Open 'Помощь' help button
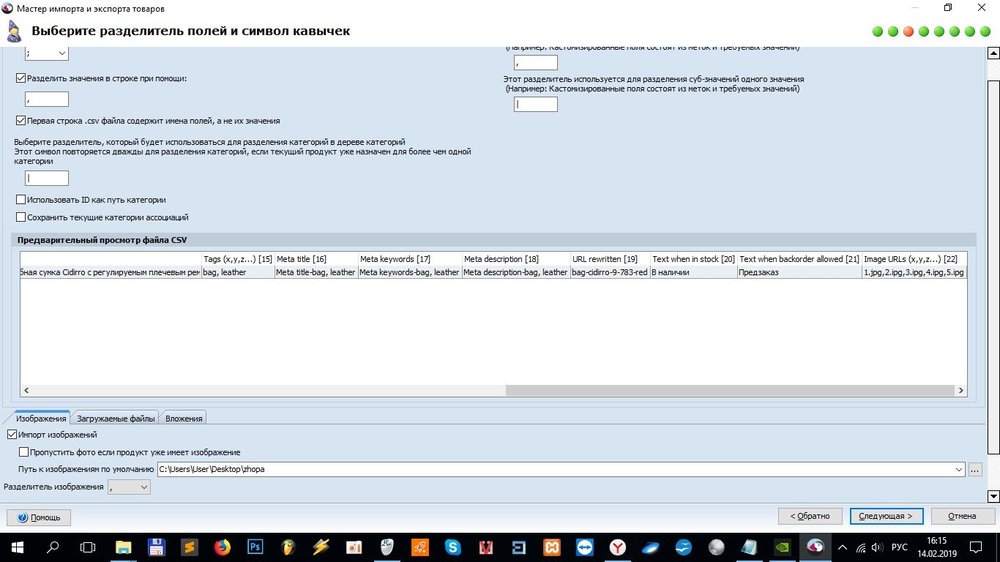The height and width of the screenshot is (562, 1000). 39,517
